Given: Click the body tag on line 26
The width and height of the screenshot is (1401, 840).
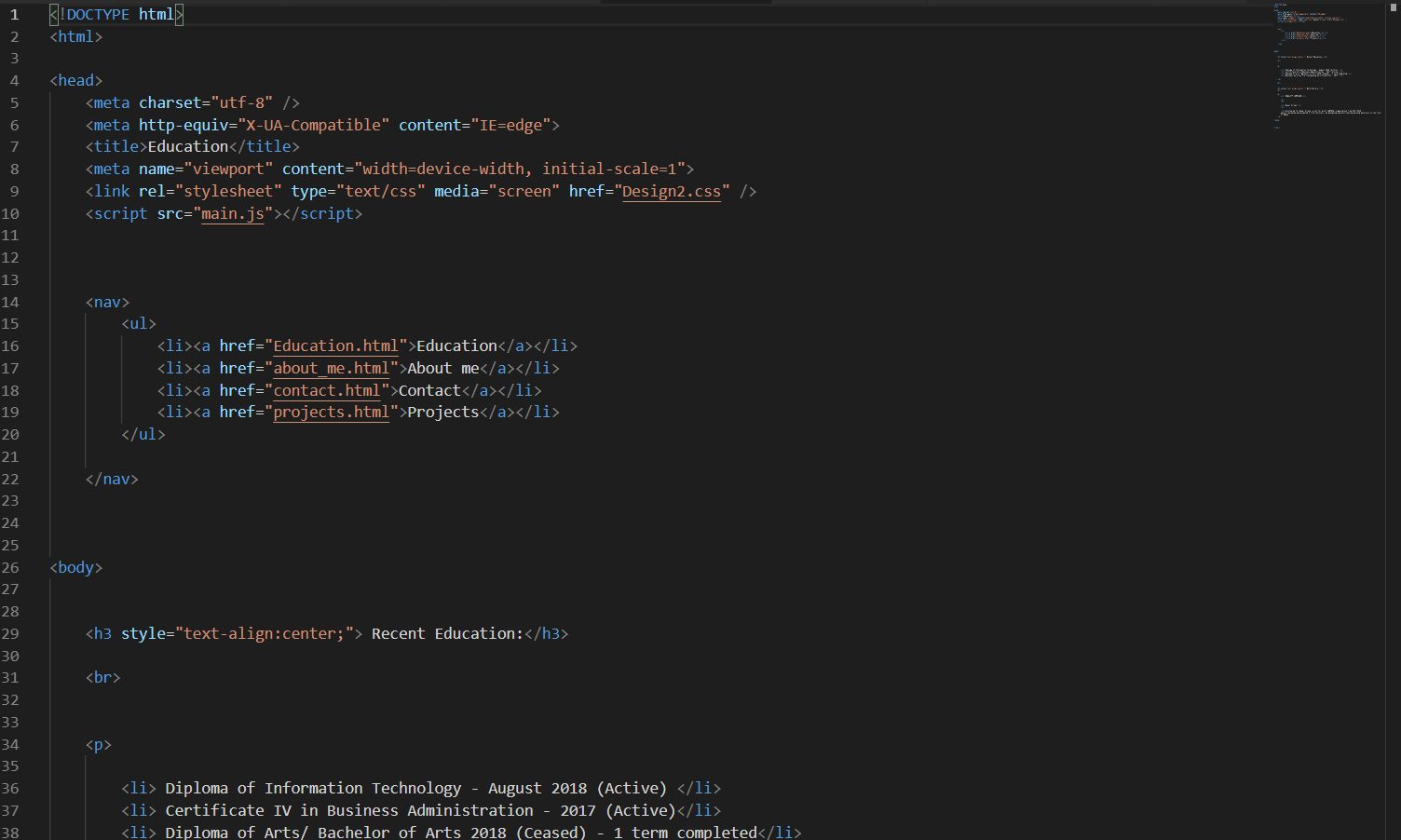Looking at the screenshot, I should (x=76, y=568).
